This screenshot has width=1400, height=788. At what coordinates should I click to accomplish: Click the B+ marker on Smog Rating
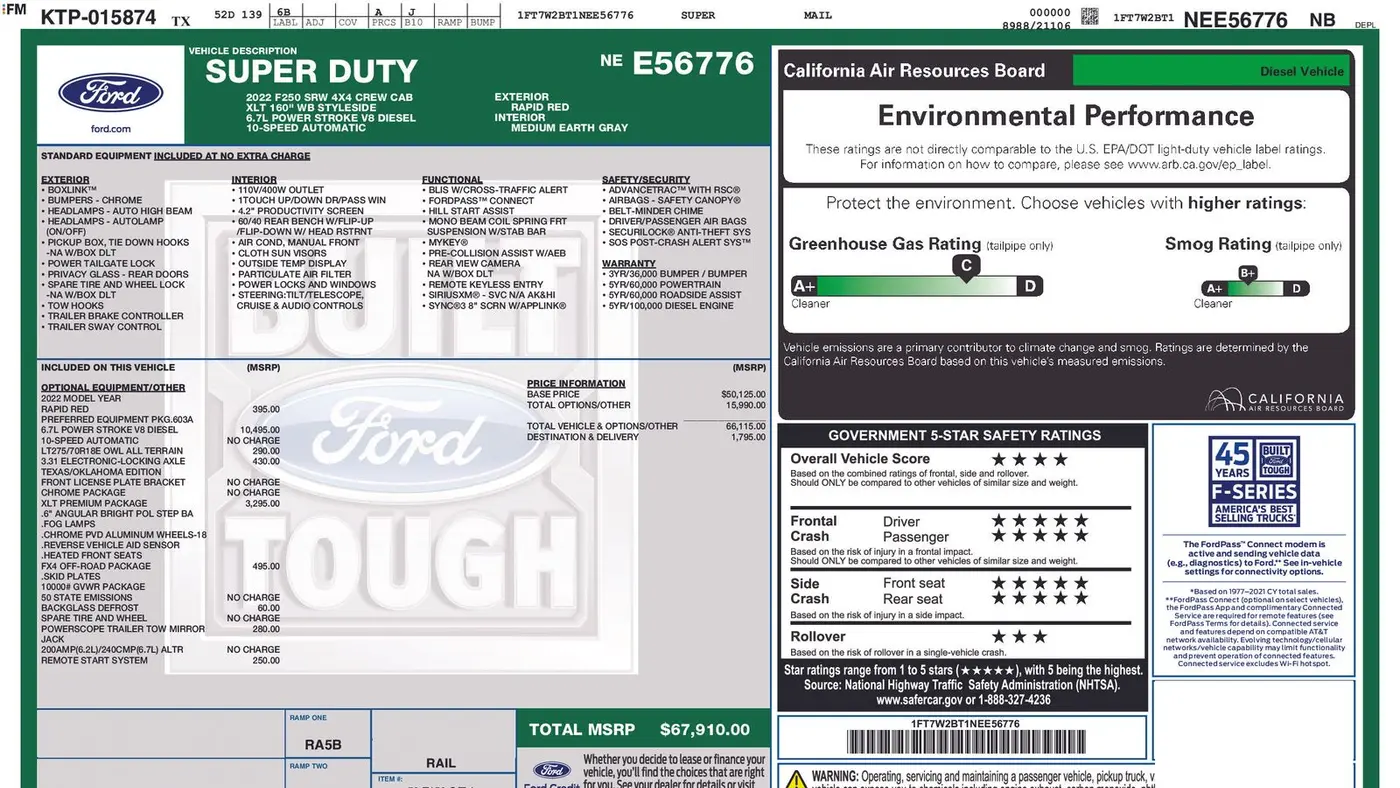pyautogui.click(x=1248, y=273)
